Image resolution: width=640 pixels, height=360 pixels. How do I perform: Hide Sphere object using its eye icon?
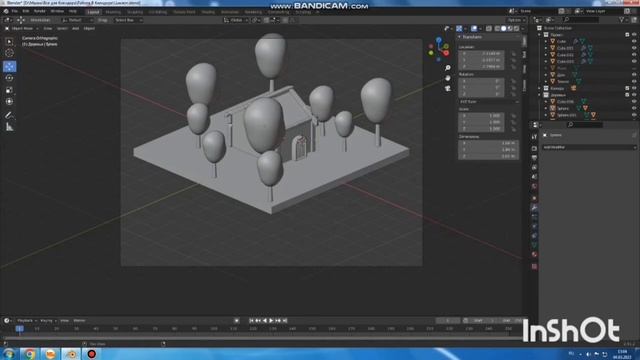[x=634, y=109]
